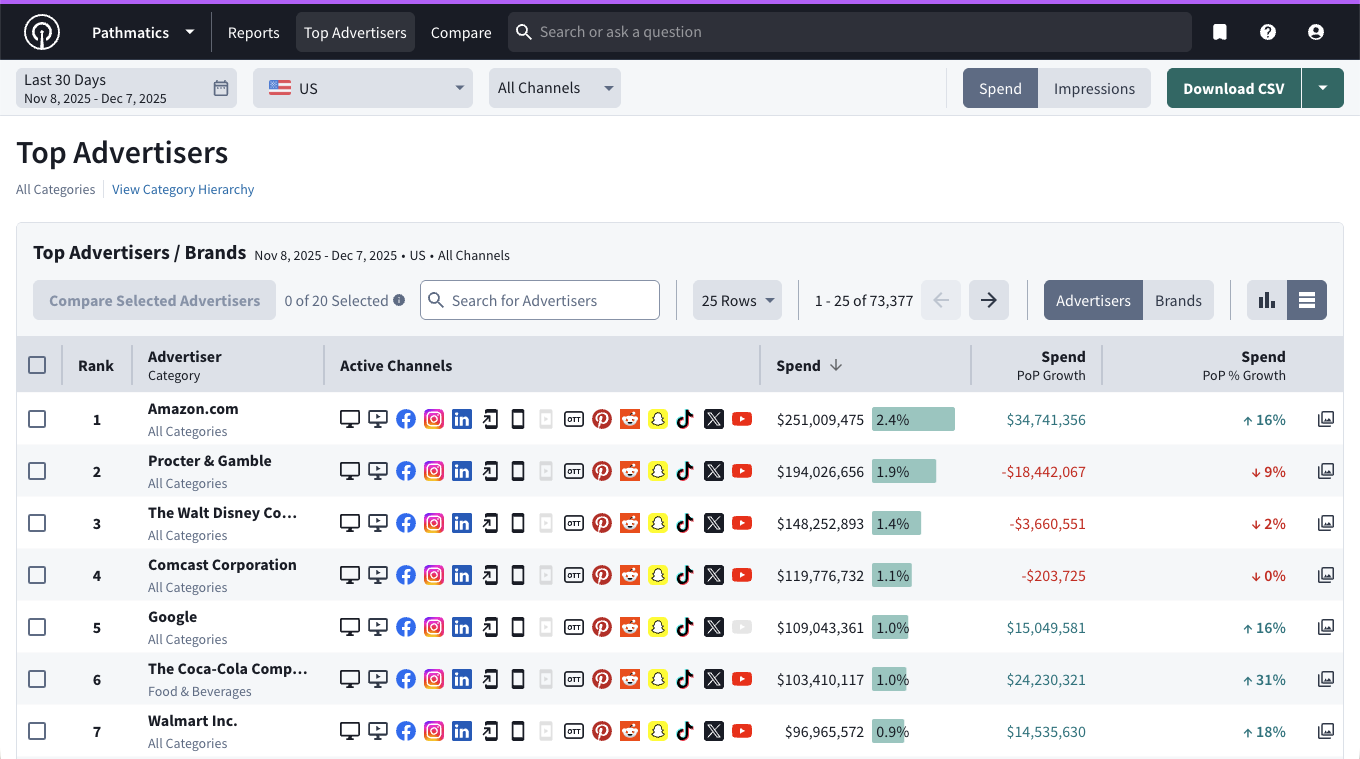Switch table to Brands view
Image resolution: width=1360 pixels, height=759 pixels.
click(x=1178, y=300)
